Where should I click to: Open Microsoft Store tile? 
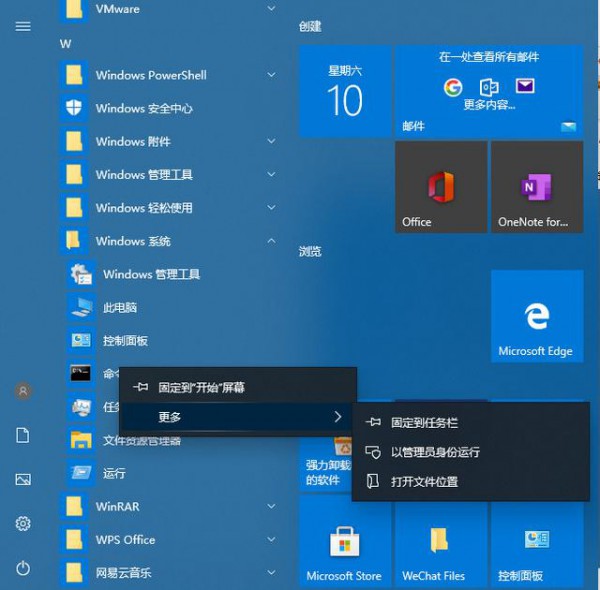click(345, 541)
